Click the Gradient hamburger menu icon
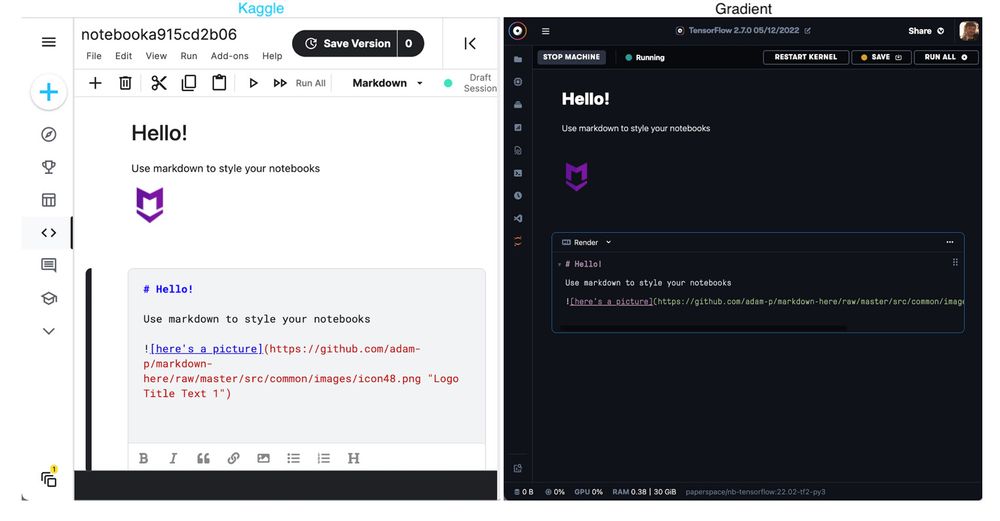Viewport: 1000px width, 521px height. (x=546, y=31)
